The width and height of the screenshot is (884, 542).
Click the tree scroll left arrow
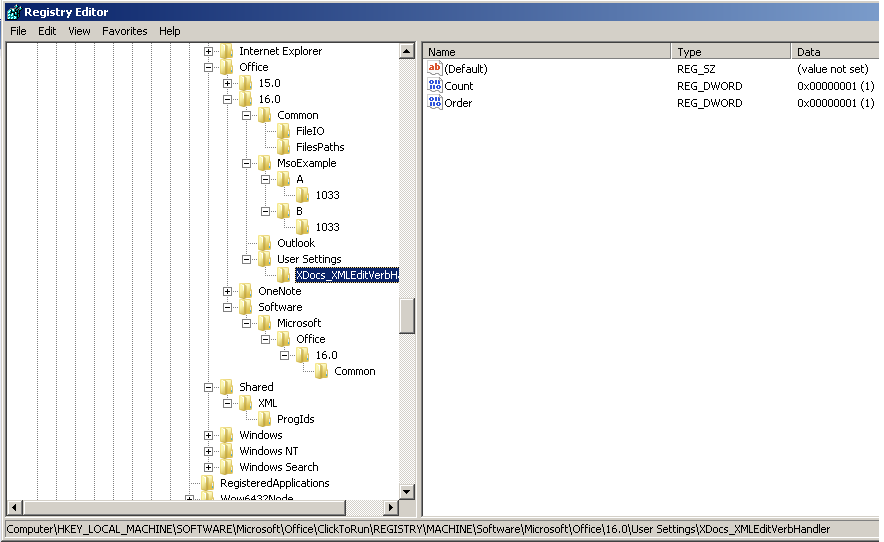pos(15,508)
